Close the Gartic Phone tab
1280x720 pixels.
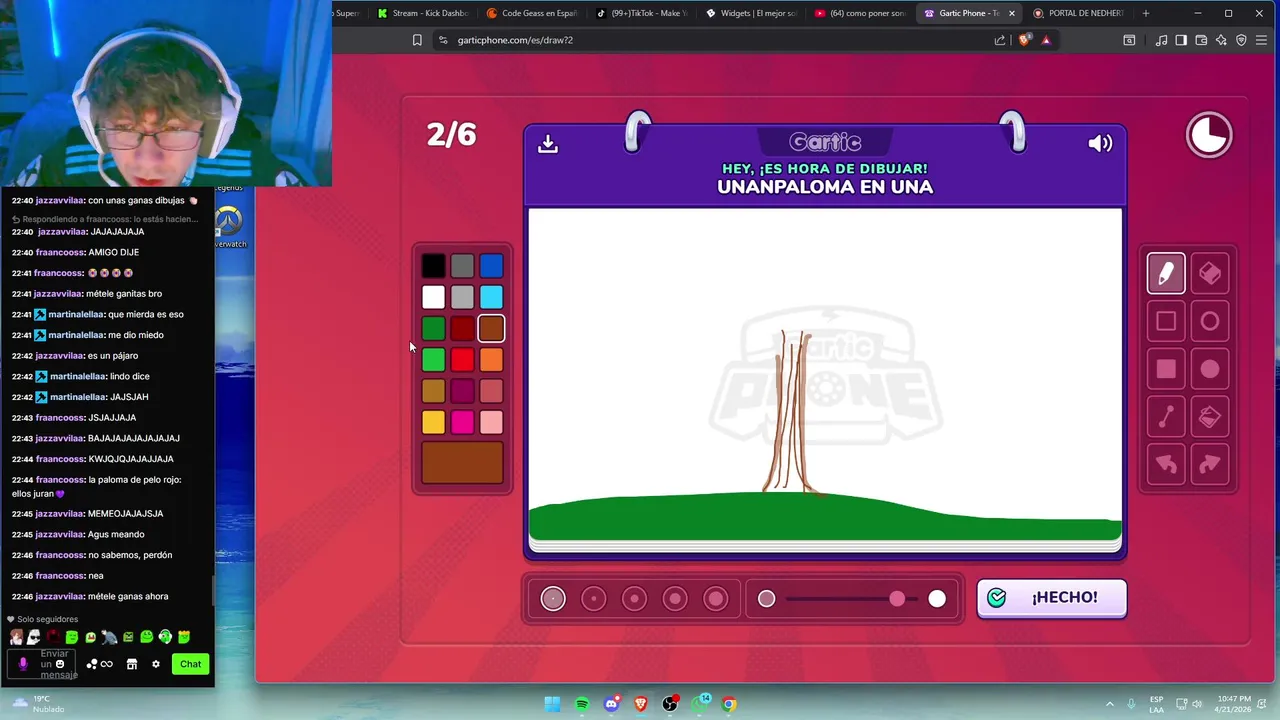(1011, 13)
